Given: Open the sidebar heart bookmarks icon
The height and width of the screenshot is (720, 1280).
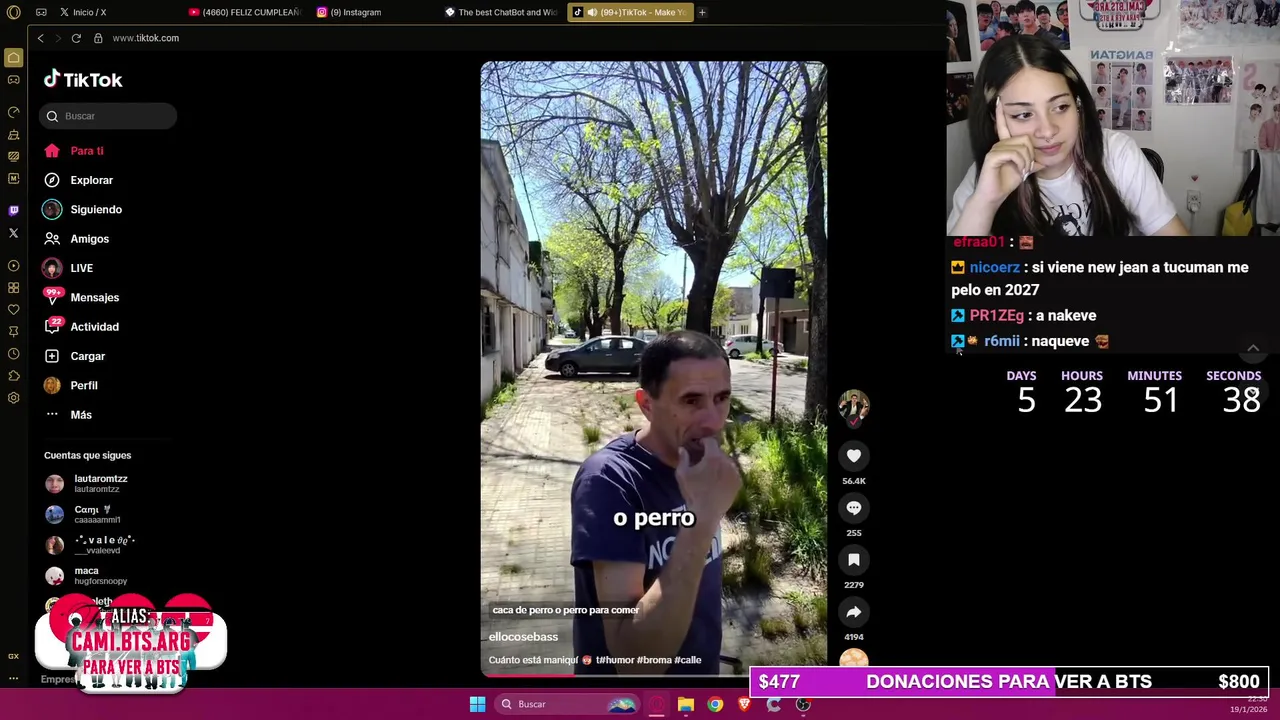Looking at the screenshot, I should coord(13,309).
